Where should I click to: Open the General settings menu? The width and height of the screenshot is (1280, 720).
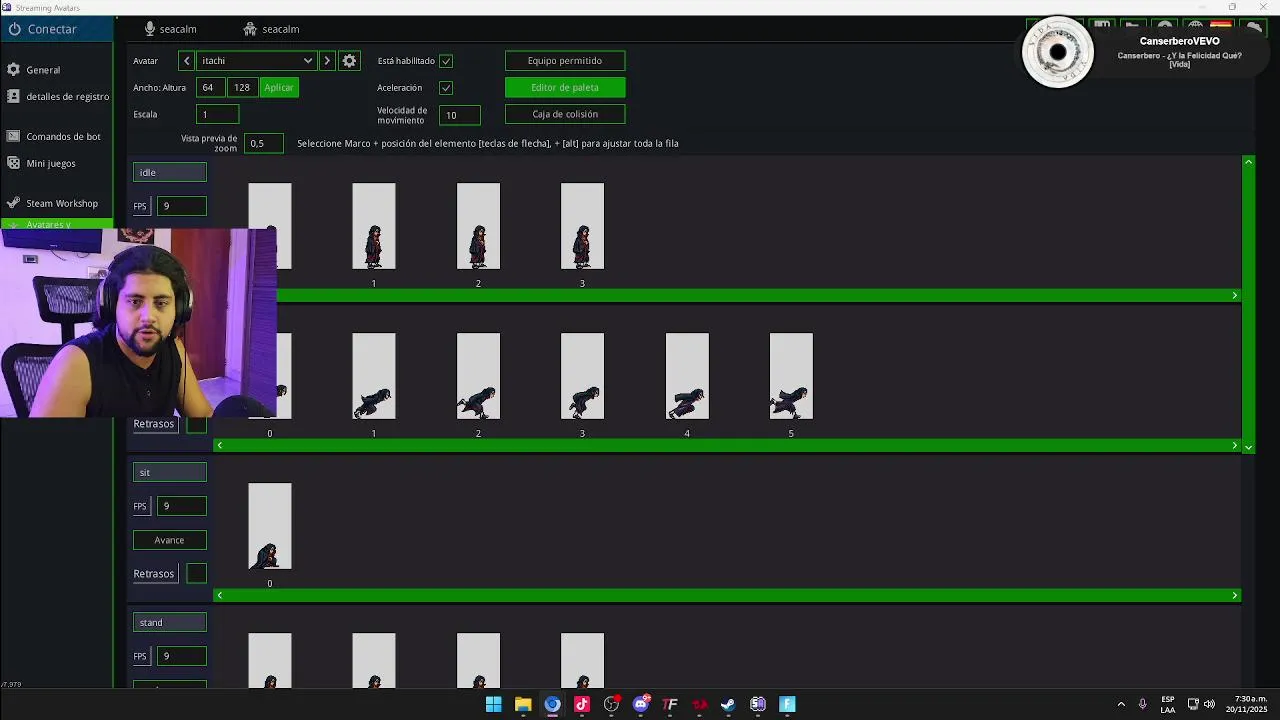(x=43, y=70)
